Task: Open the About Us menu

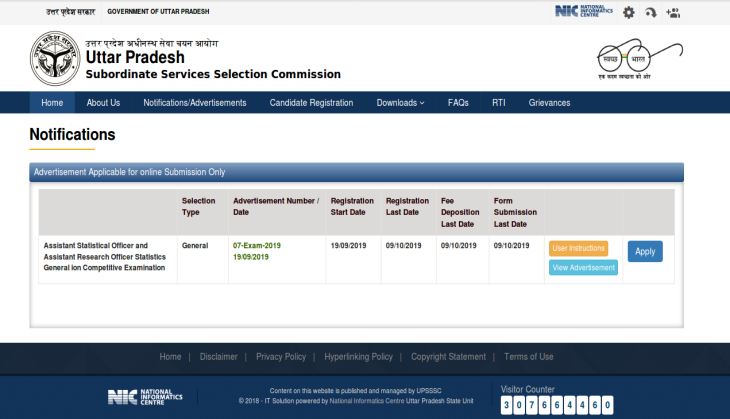Action: pyautogui.click(x=103, y=102)
